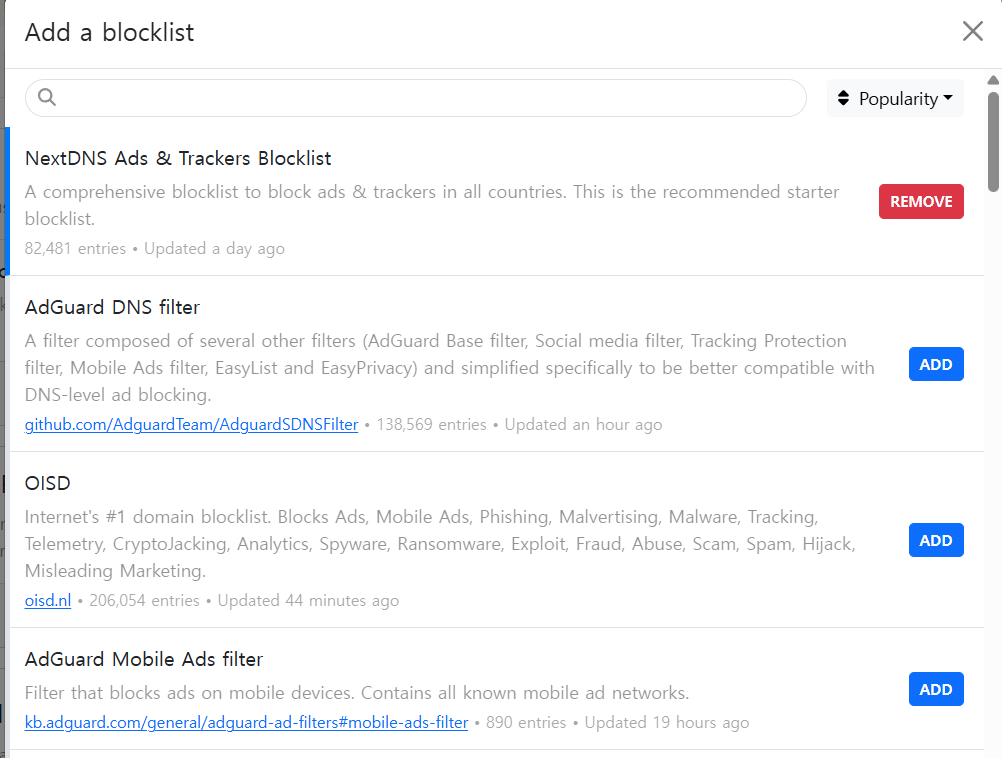
Task: Click 'Updated 19 hours ago' text
Action: click(667, 722)
